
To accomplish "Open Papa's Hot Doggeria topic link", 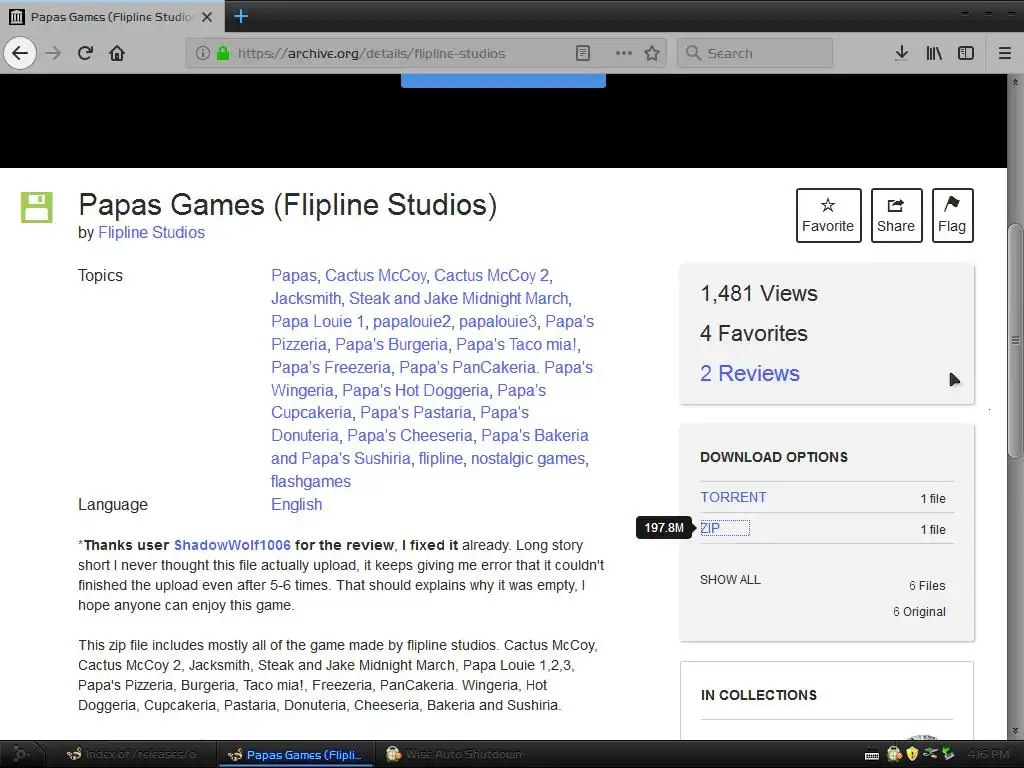I will [x=415, y=391].
